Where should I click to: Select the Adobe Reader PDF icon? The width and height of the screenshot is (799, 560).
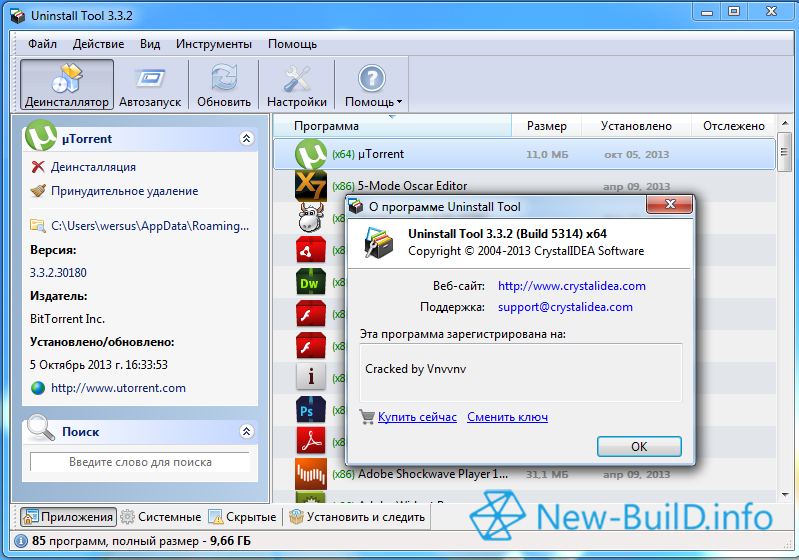pyautogui.click(x=311, y=441)
